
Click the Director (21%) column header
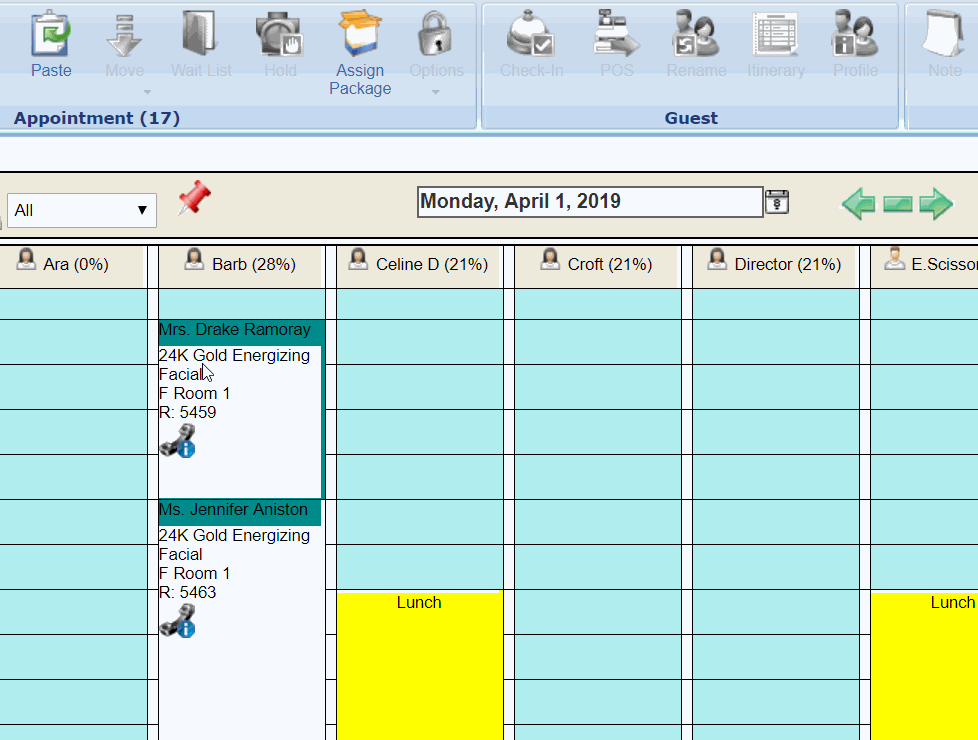pos(775,265)
